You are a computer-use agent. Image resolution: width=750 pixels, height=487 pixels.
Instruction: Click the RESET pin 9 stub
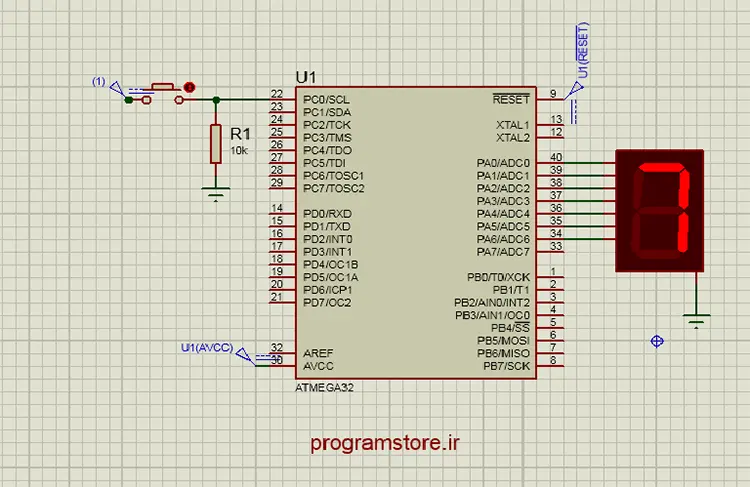(x=550, y=100)
